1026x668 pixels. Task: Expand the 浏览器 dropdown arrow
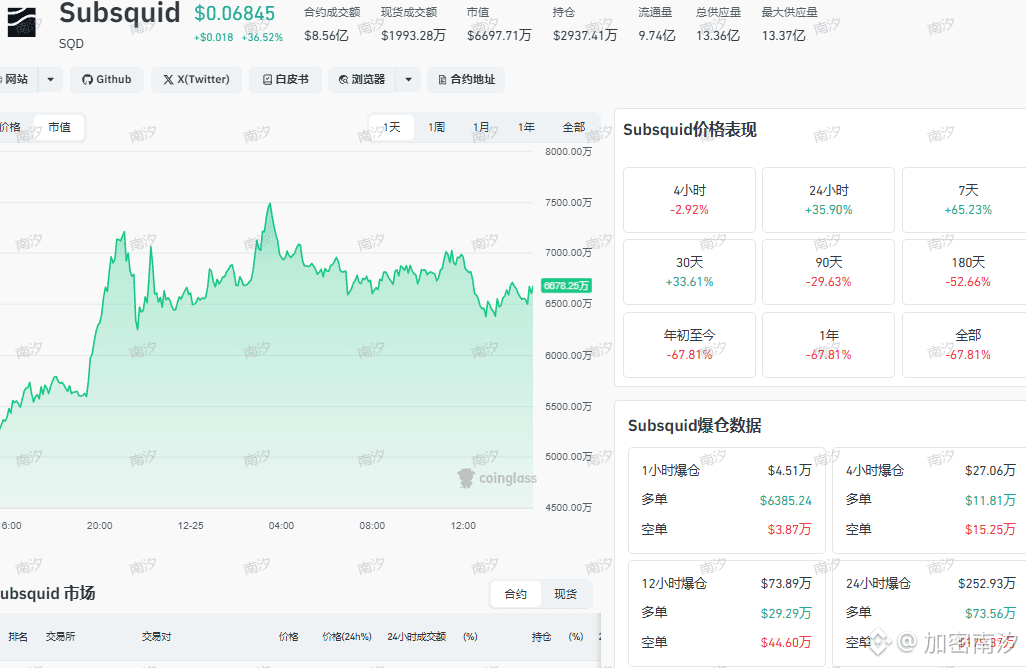408,80
